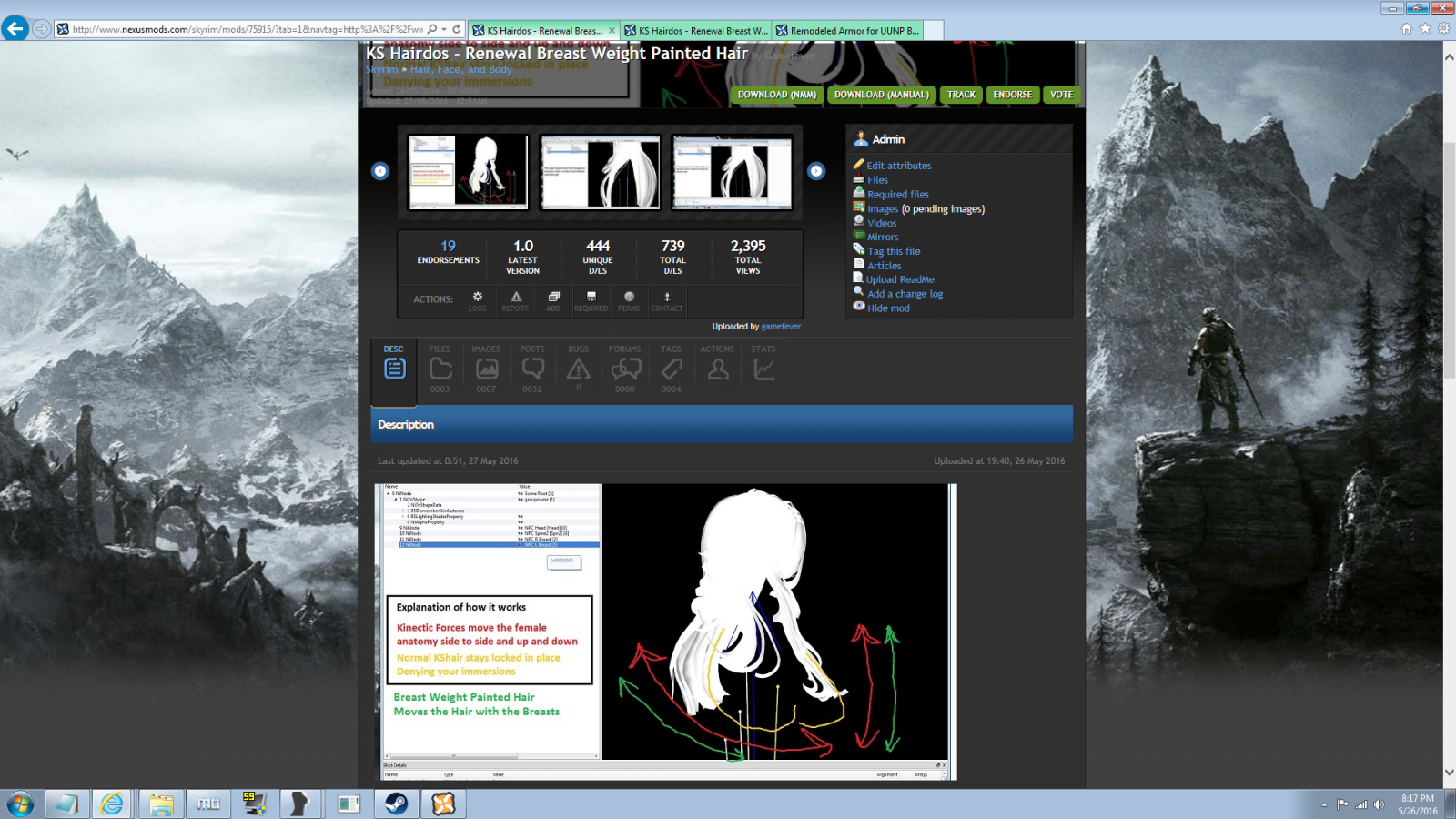Click the Report warning action icon
Screen dimensions: 1456x819
pyautogui.click(x=515, y=301)
